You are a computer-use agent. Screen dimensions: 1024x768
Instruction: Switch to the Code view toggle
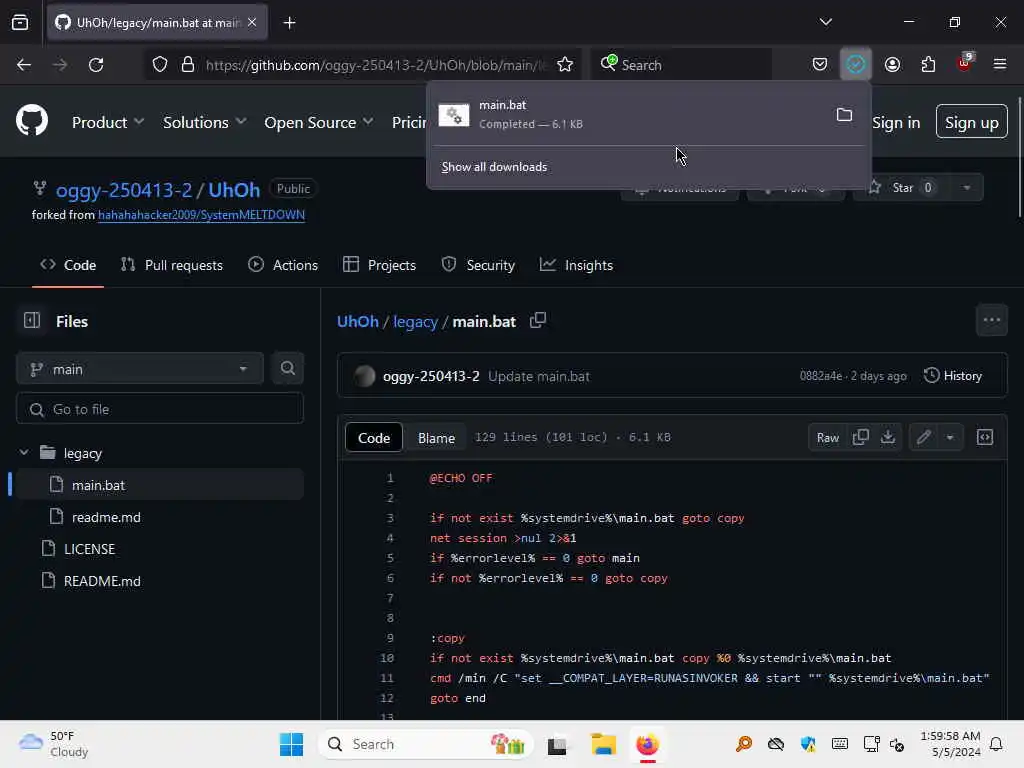pyautogui.click(x=374, y=438)
